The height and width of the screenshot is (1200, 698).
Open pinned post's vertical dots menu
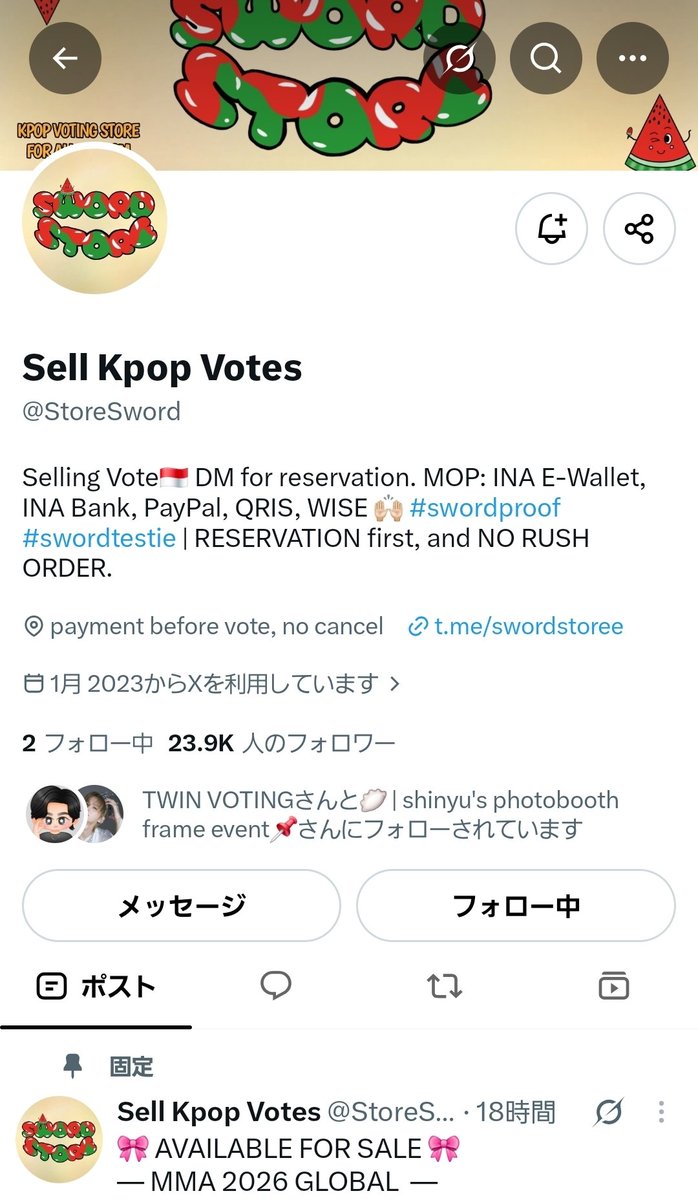coord(661,1112)
